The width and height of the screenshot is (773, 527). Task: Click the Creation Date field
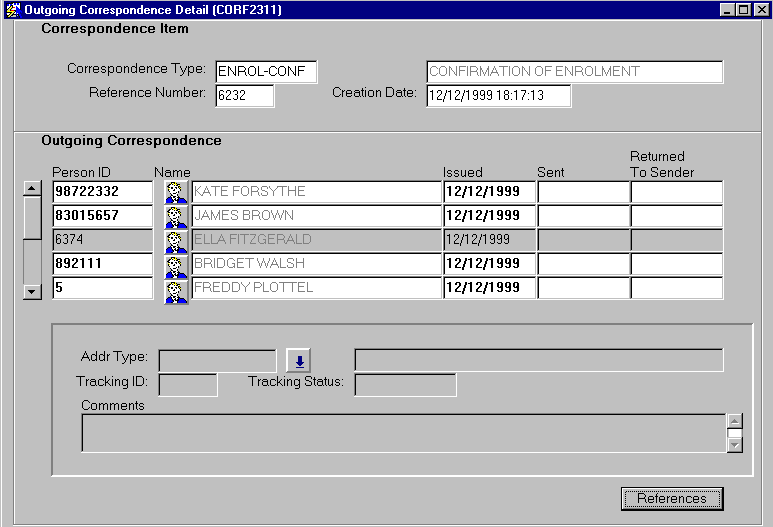click(497, 96)
